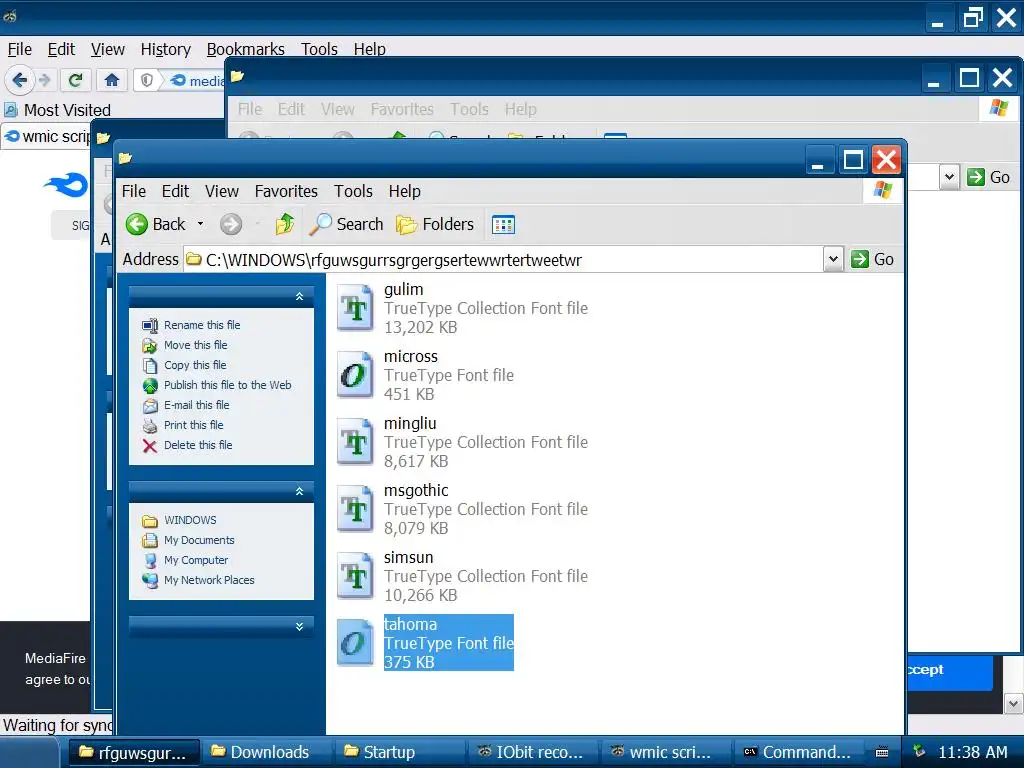
Task: Click the red X delete icon
Action: pyautogui.click(x=150, y=446)
